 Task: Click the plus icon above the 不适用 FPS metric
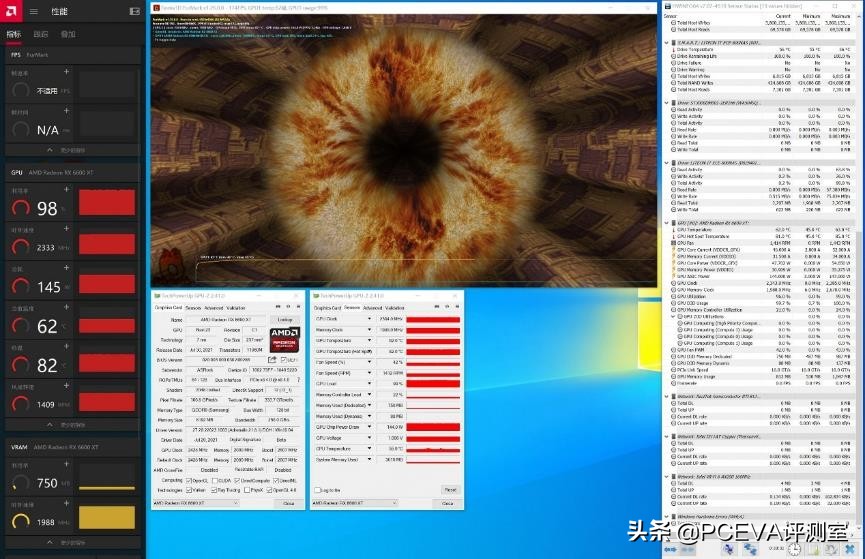(67, 72)
